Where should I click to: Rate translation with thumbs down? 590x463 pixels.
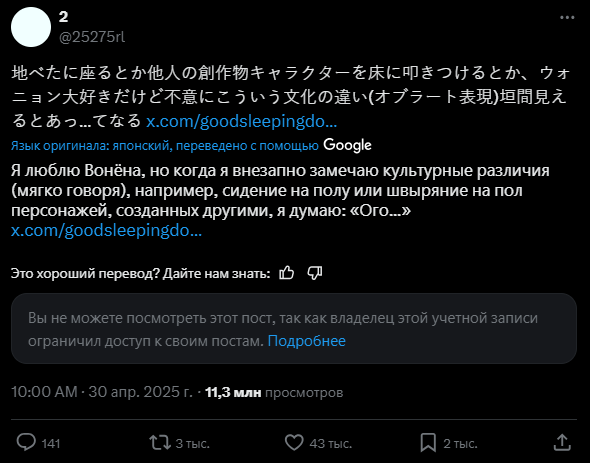(315, 273)
